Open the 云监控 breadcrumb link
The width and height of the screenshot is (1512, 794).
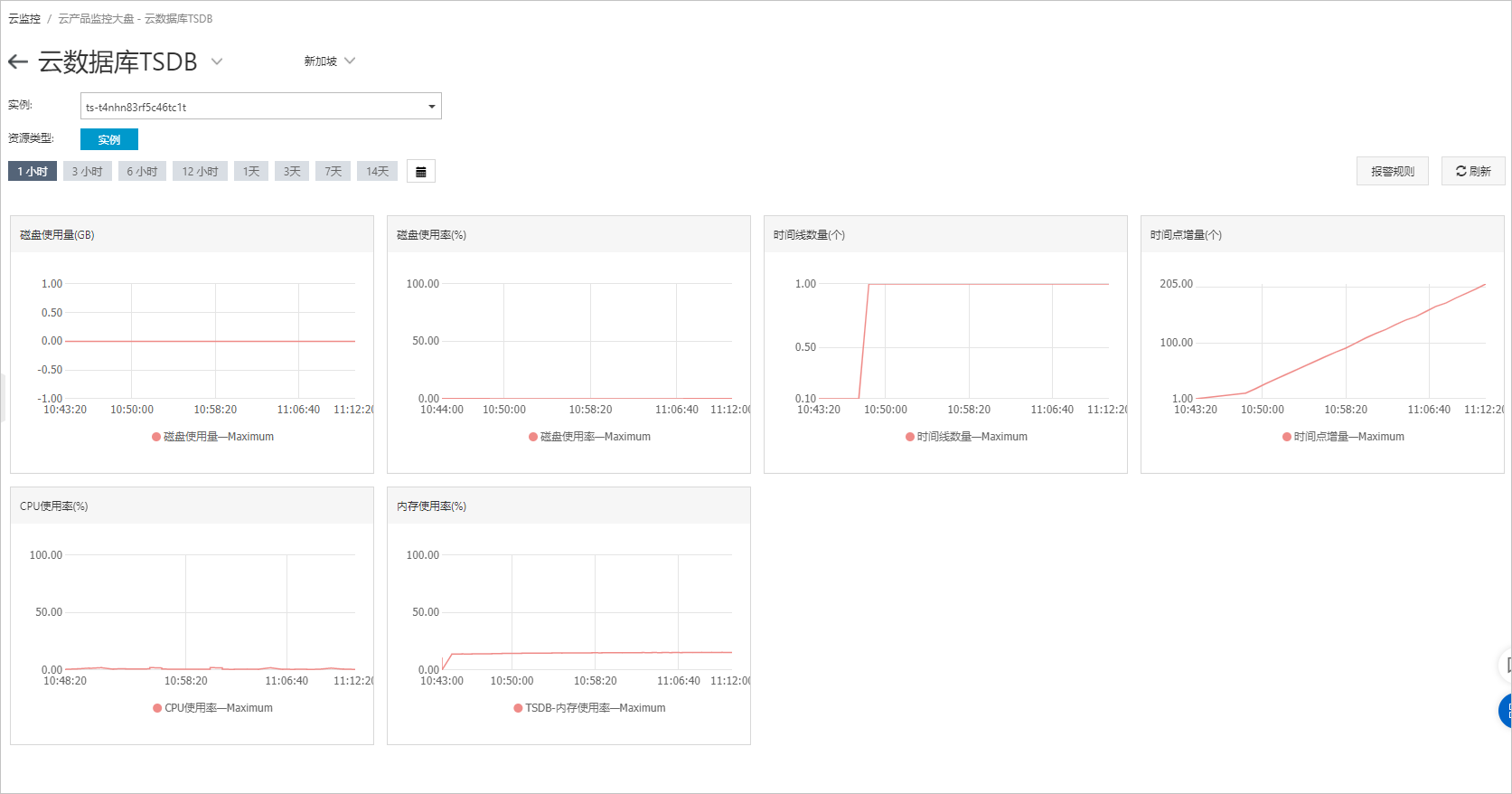tap(24, 18)
